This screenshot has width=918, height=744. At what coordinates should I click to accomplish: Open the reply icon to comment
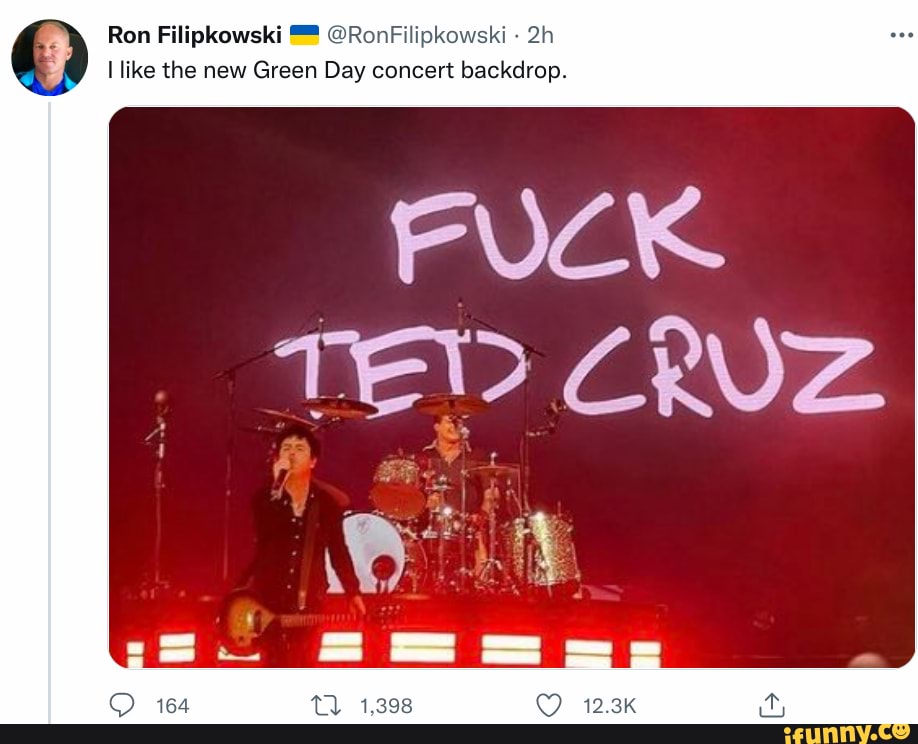pos(122,705)
